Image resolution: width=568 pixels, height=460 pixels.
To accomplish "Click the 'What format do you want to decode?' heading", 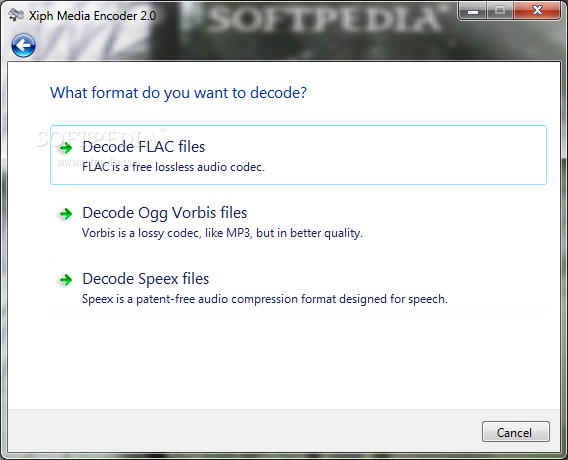I will (178, 93).
